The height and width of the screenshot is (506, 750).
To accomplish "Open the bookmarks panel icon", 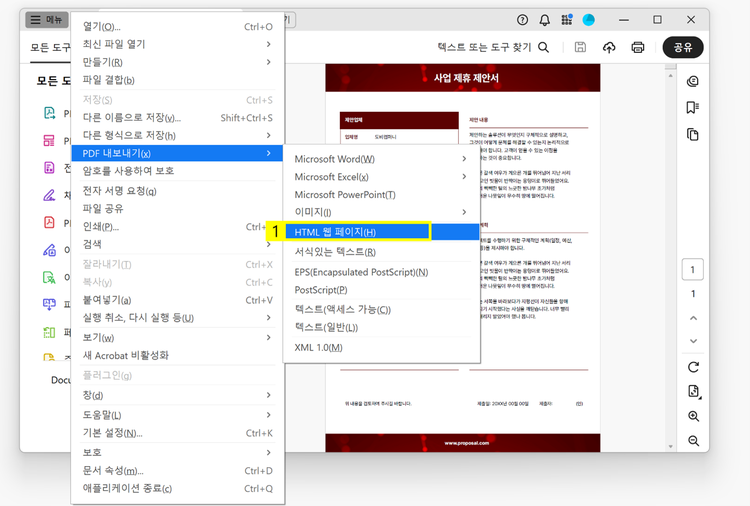I will pos(693,108).
